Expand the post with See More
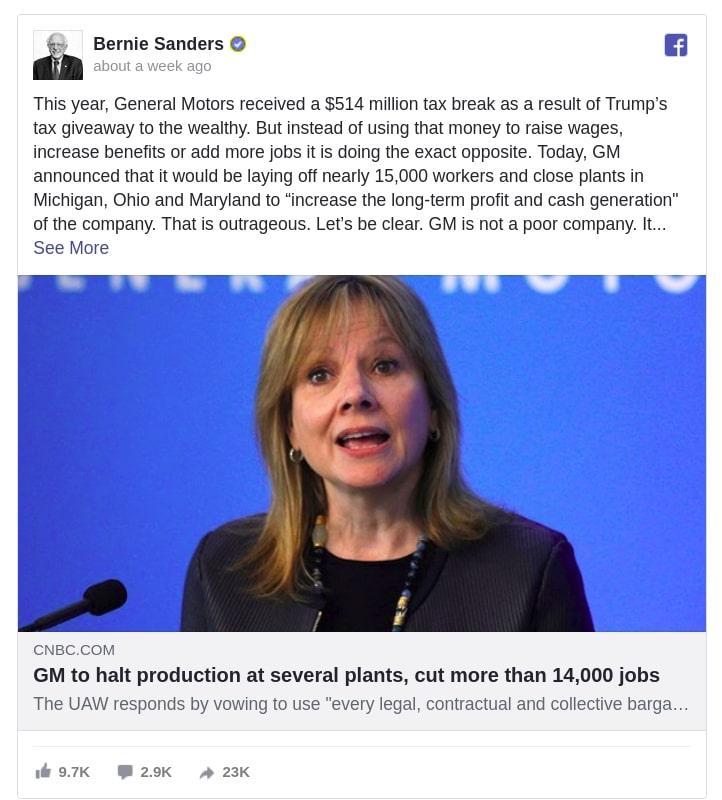This screenshot has width=722, height=800. (71, 248)
